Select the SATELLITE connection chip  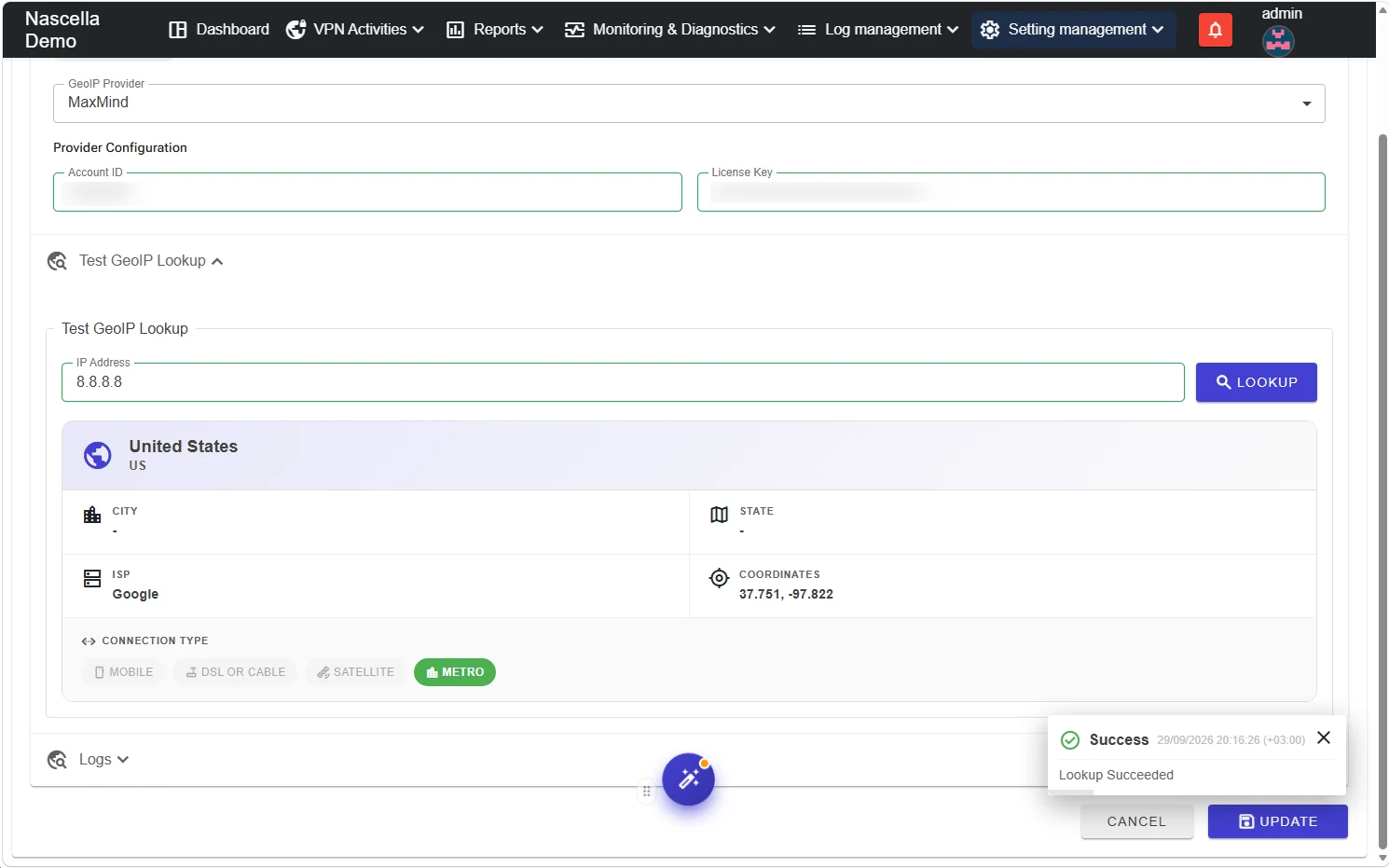coord(355,672)
